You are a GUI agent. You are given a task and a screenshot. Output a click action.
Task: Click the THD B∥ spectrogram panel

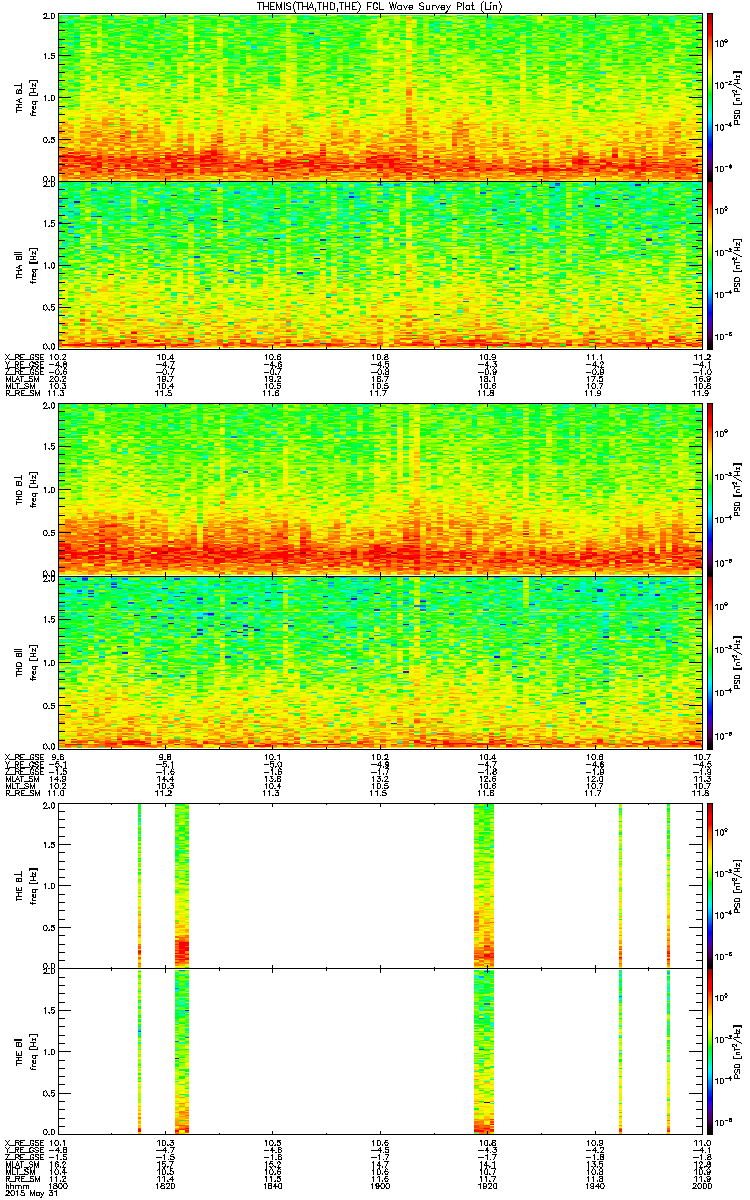379,660
